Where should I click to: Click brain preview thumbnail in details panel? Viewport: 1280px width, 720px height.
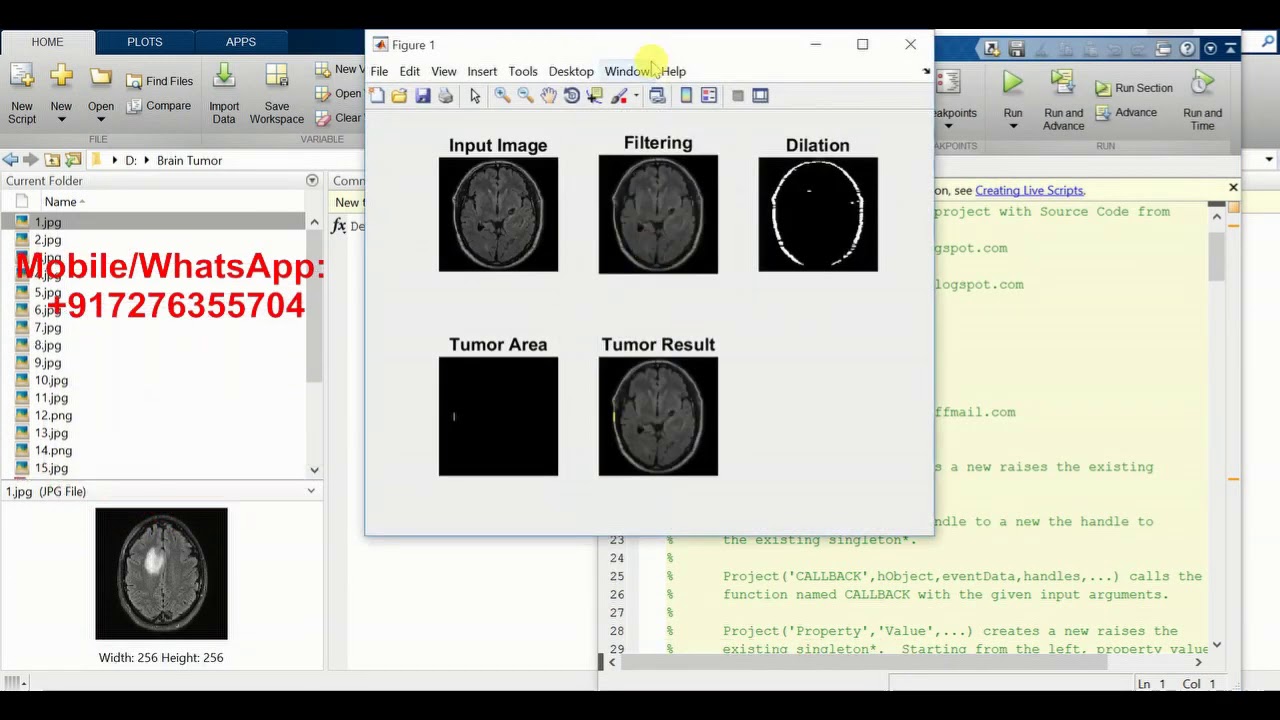pos(161,574)
